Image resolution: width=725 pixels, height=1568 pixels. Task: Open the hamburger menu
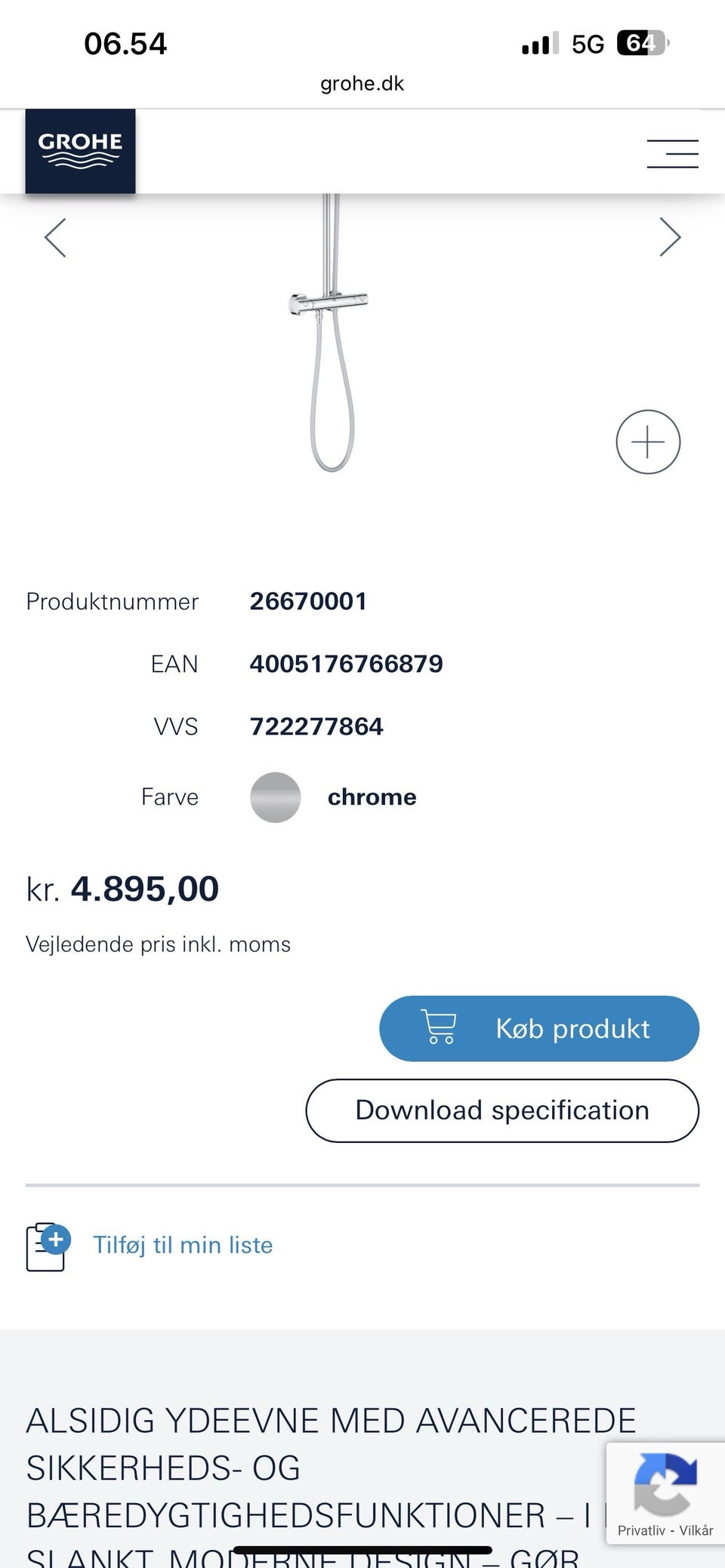pyautogui.click(x=672, y=153)
